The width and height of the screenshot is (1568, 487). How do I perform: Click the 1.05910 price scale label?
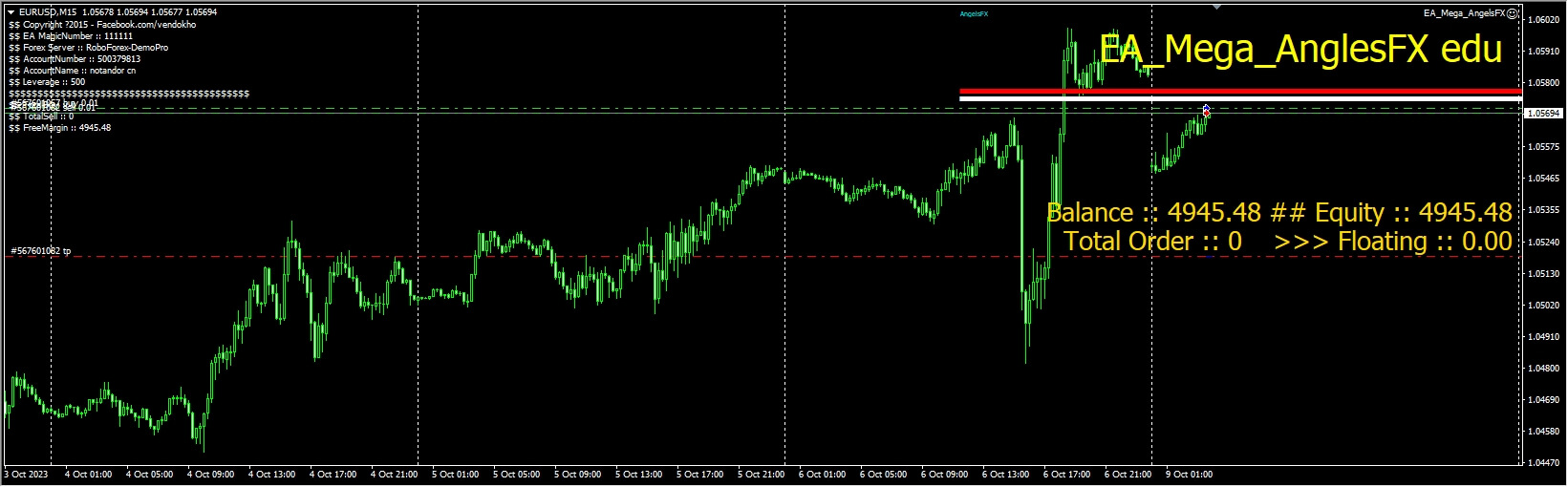[1544, 52]
